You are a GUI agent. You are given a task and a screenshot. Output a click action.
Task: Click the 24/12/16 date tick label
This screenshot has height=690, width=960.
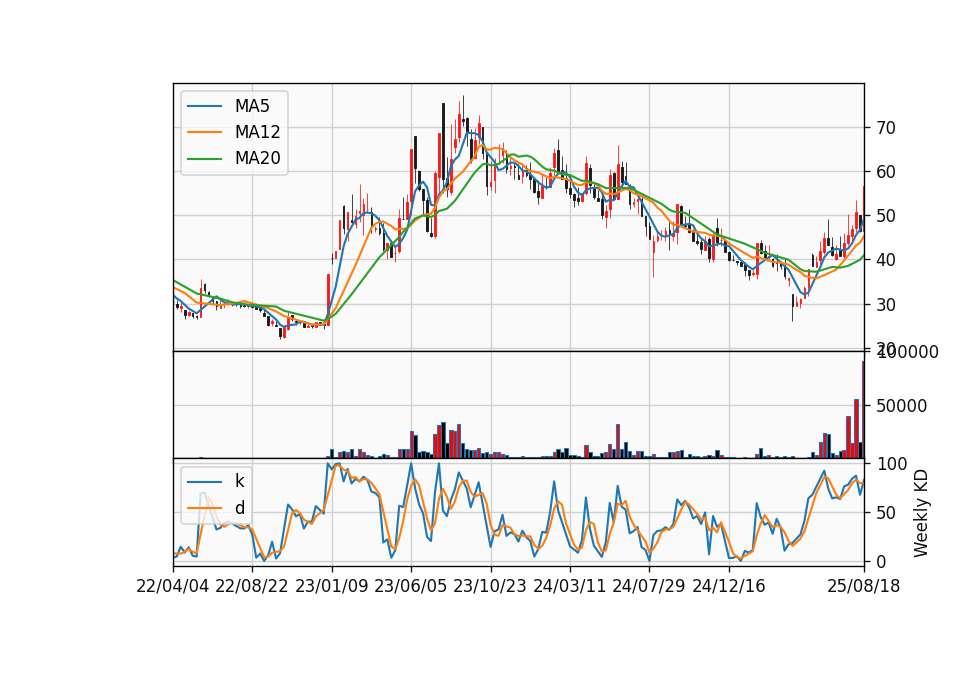point(729,586)
